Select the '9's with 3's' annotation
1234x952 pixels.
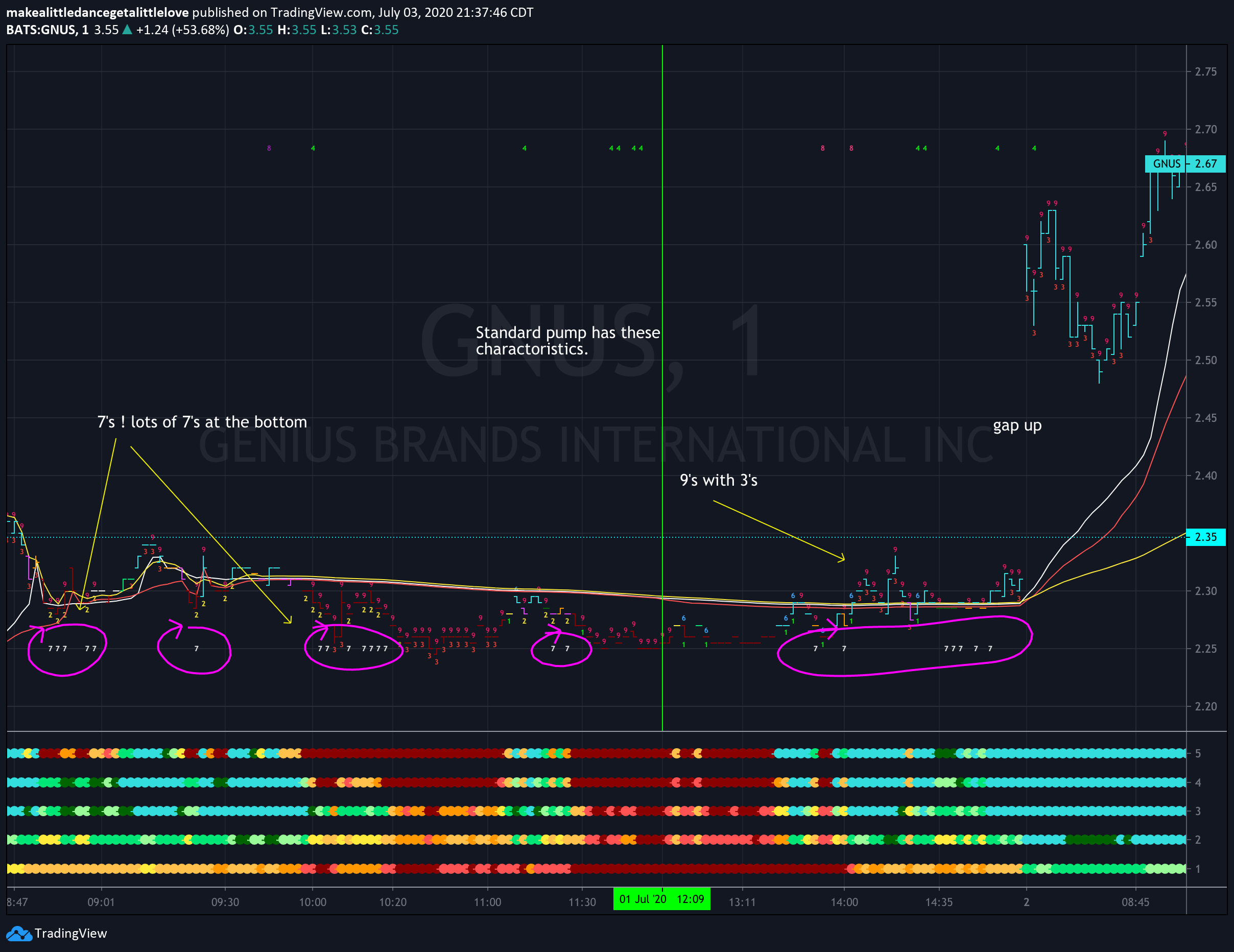point(719,480)
